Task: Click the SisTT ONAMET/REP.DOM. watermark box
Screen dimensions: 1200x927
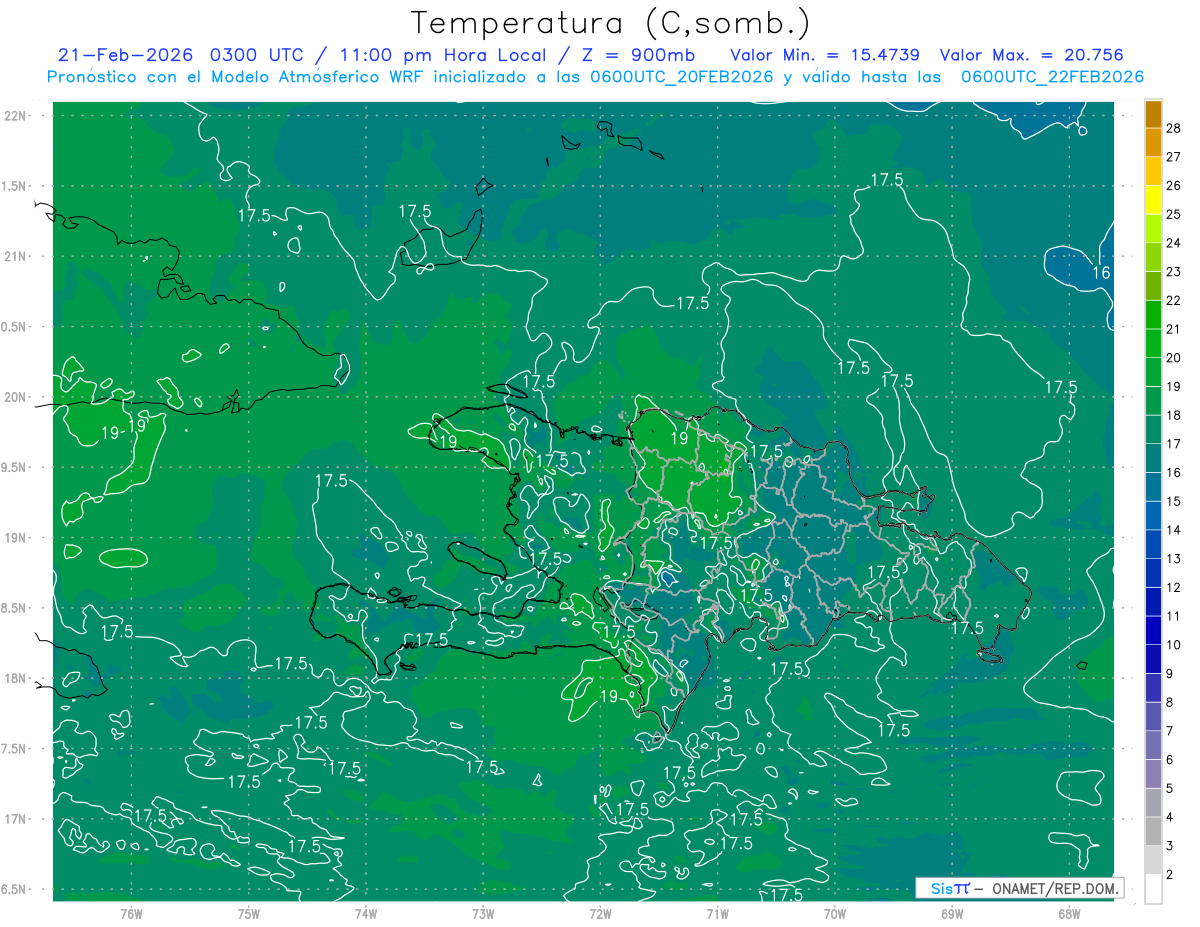Action: [1019, 888]
